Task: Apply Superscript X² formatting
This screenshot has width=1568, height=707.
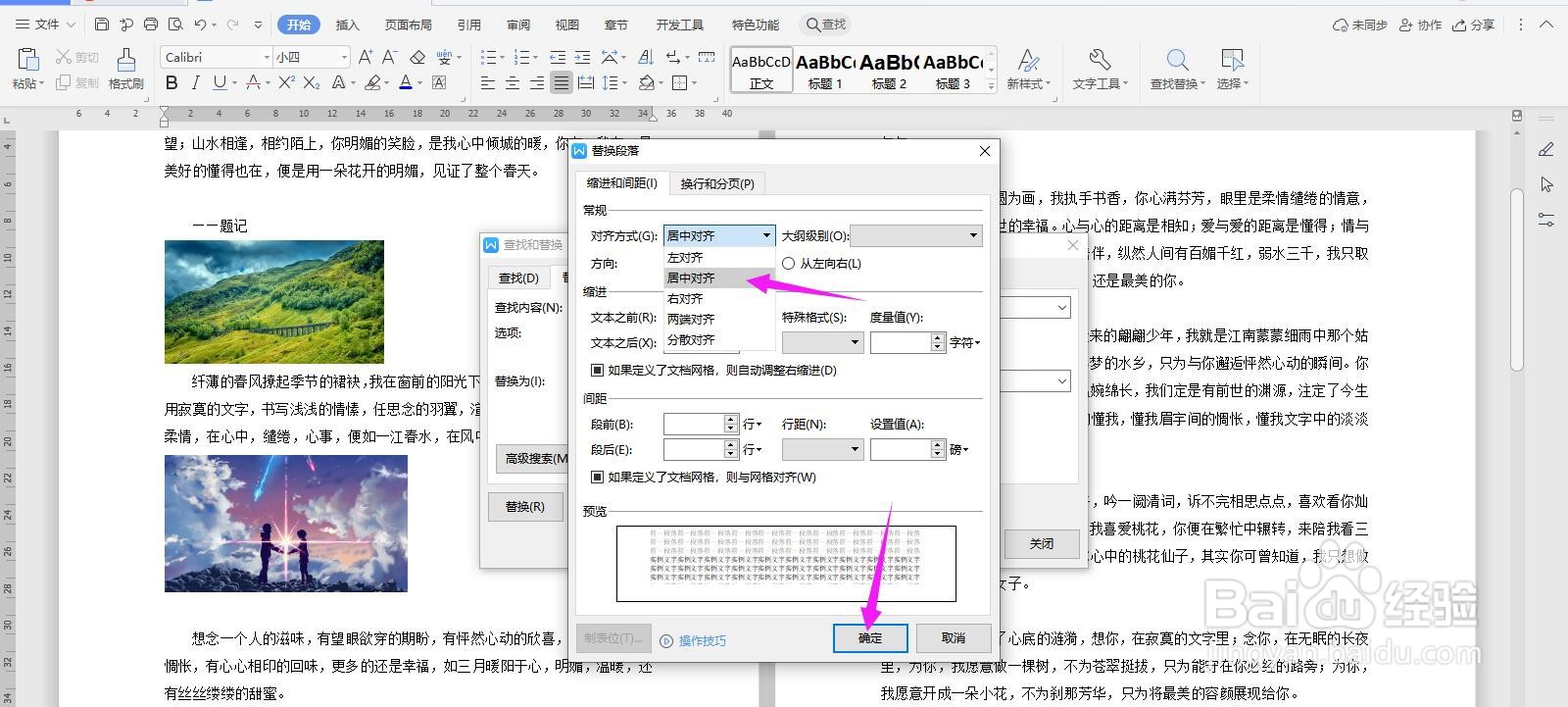Action: [x=285, y=82]
